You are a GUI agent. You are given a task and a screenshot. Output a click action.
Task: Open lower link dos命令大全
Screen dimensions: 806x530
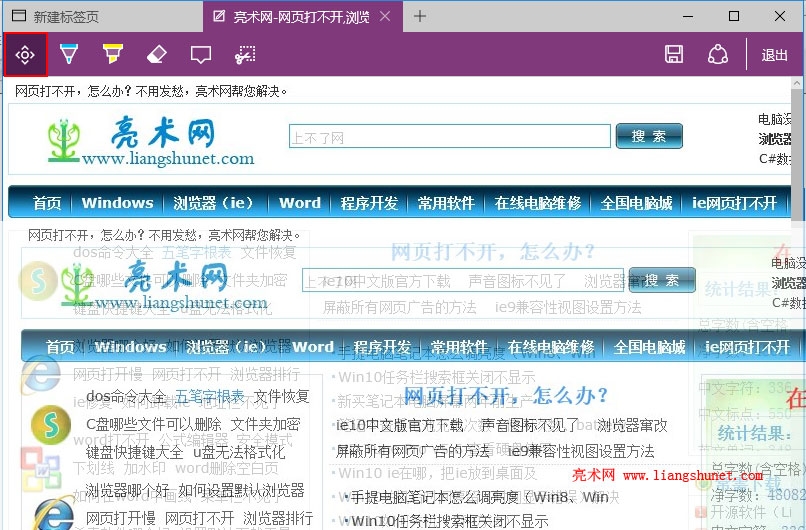(x=126, y=396)
